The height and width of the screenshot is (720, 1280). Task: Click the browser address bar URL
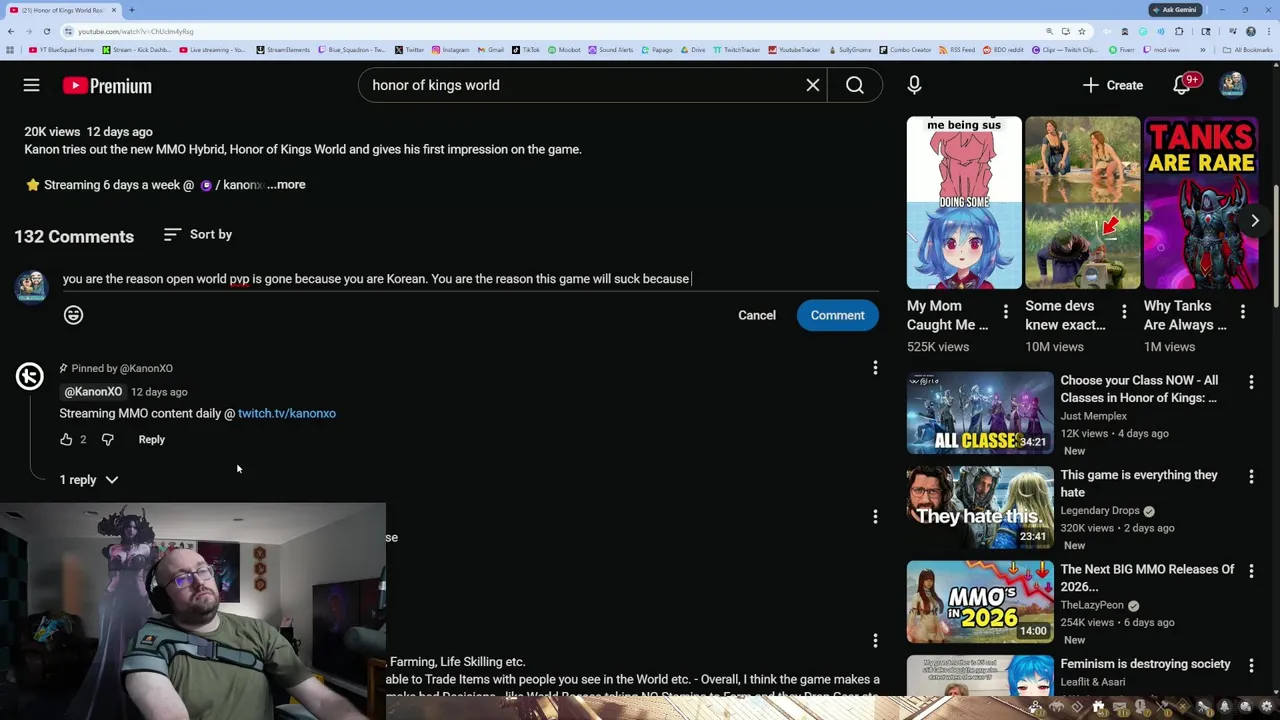(x=136, y=31)
